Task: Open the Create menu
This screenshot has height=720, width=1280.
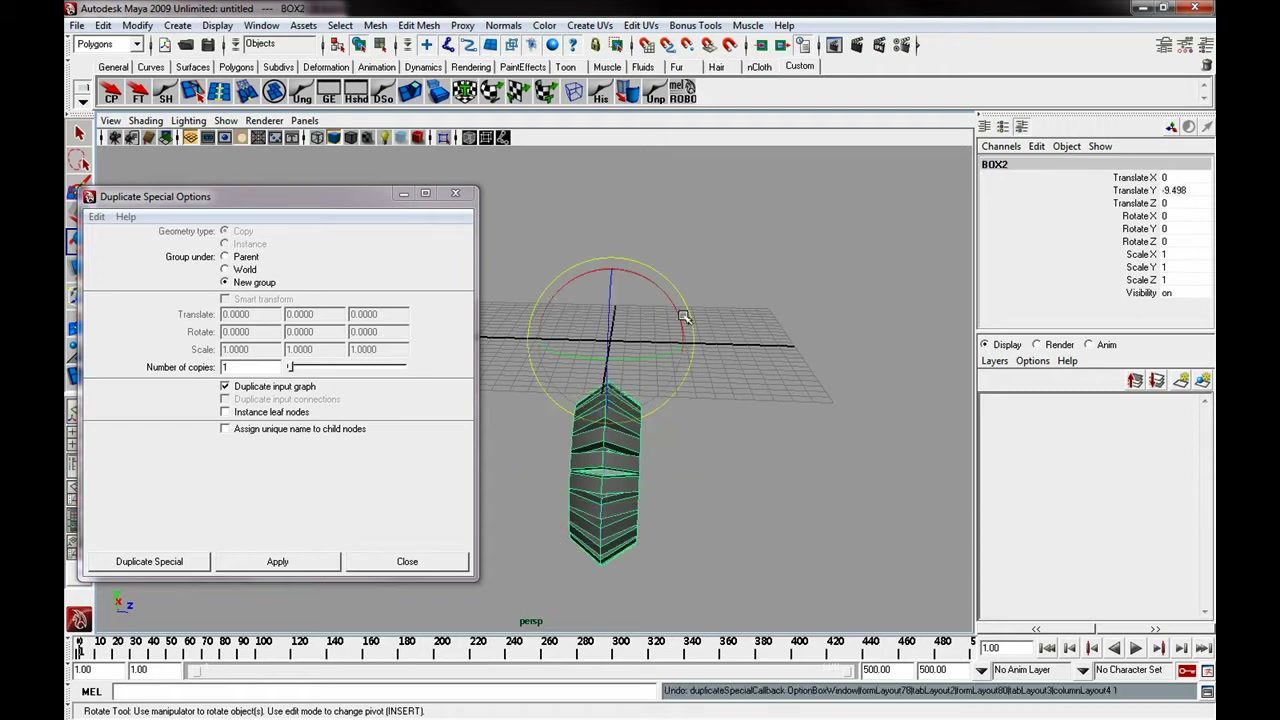Action: [x=177, y=25]
